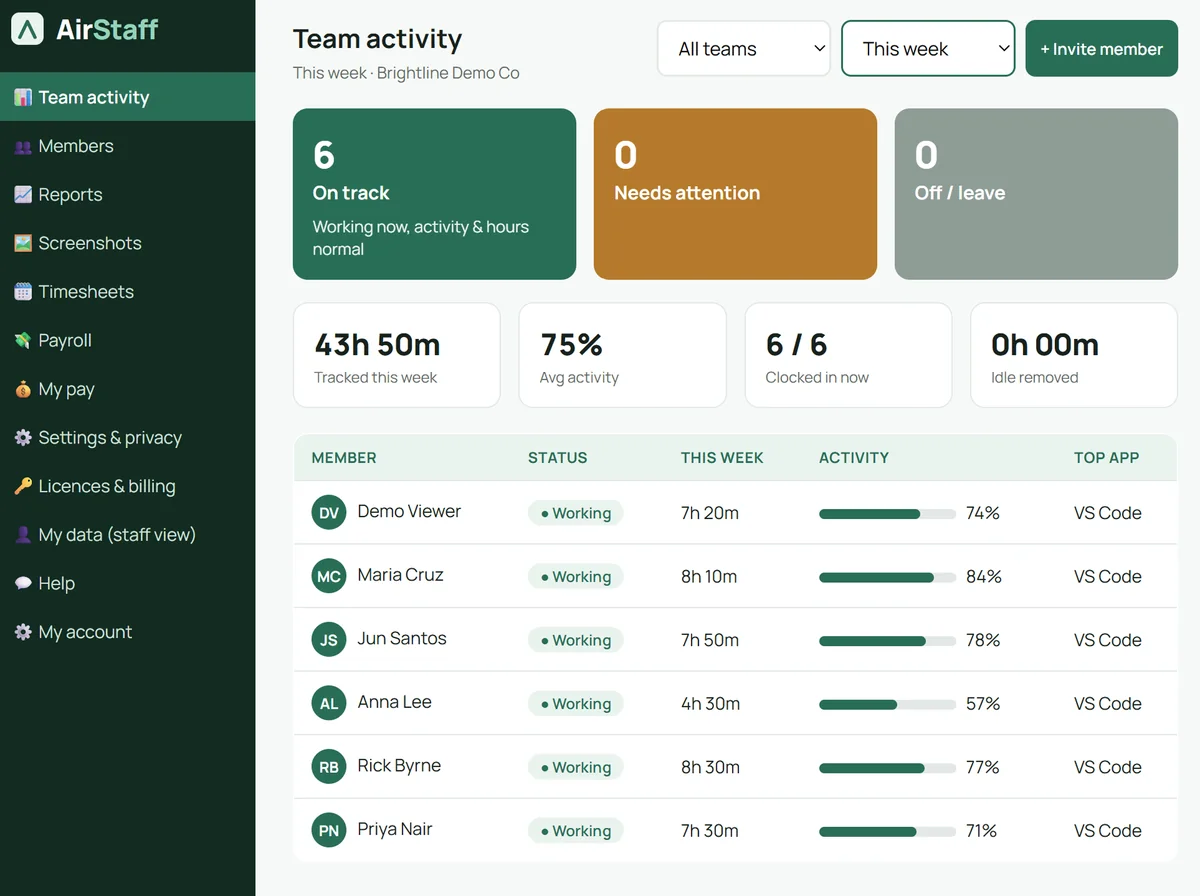Open My data (staff view)

tap(128, 535)
